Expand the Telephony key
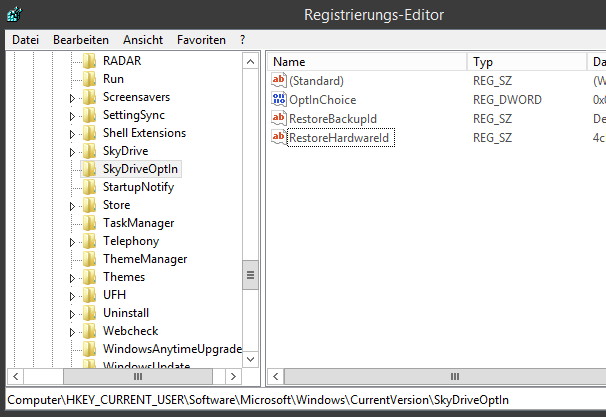This screenshot has height=417, width=606. 72,242
